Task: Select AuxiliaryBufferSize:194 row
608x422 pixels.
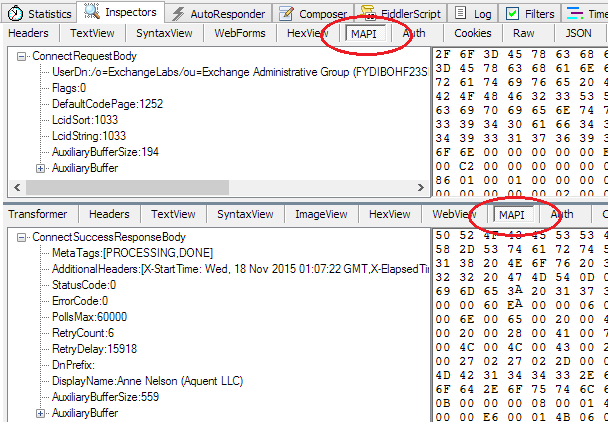Action: (x=105, y=152)
